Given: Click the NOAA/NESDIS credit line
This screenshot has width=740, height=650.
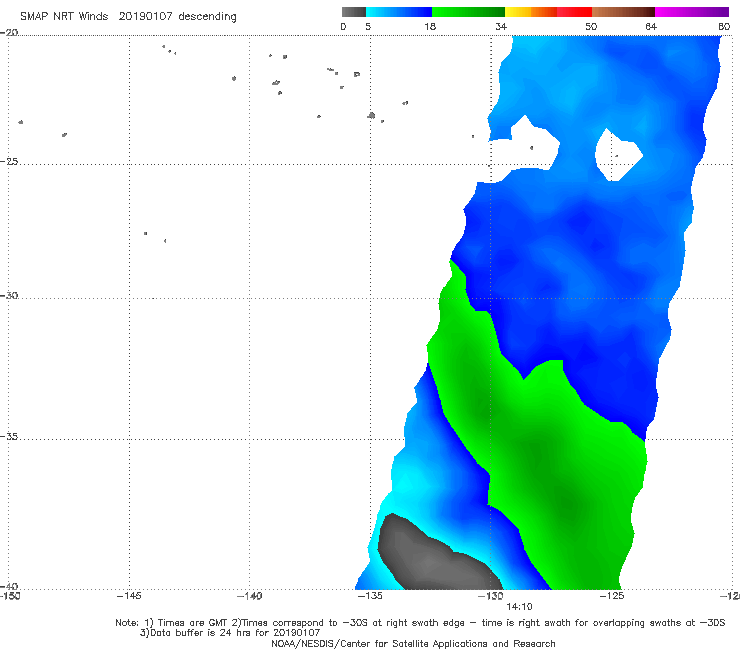Looking at the screenshot, I should pos(413,643).
